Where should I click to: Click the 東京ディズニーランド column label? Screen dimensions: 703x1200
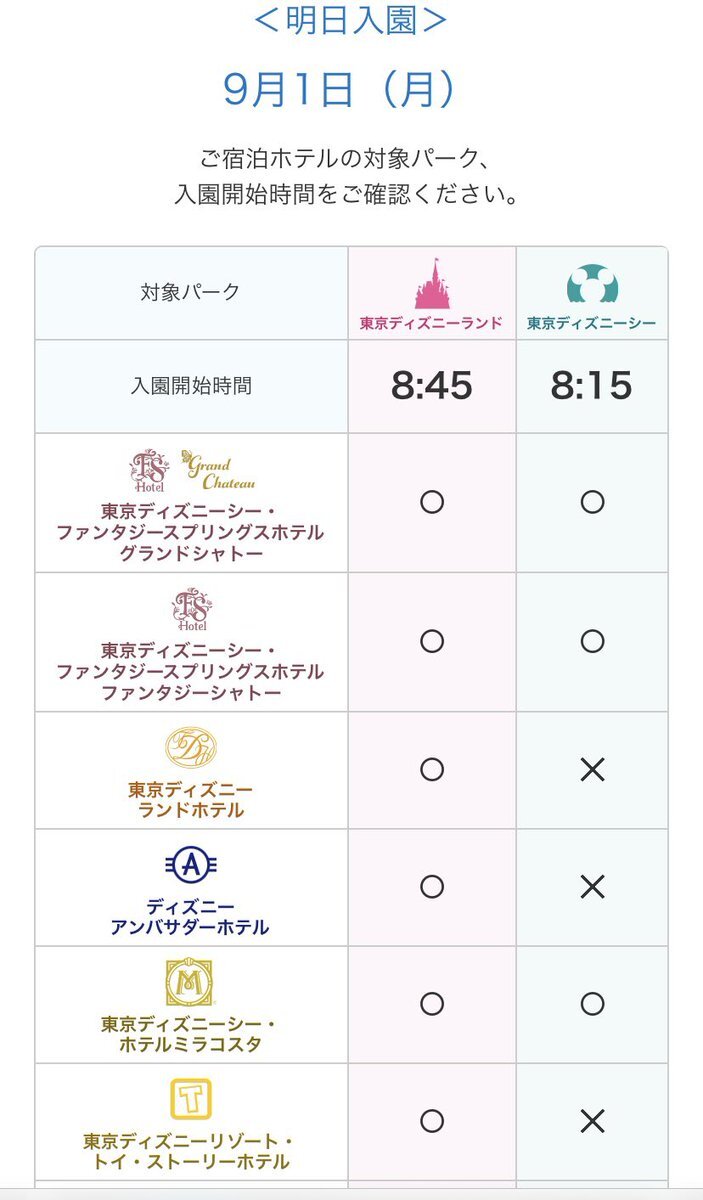(x=431, y=323)
